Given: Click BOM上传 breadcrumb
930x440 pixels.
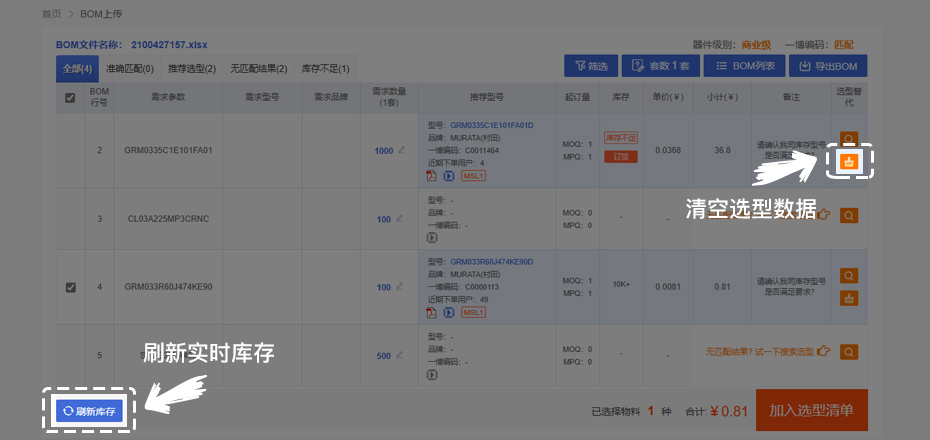Looking at the screenshot, I should pos(101,14).
